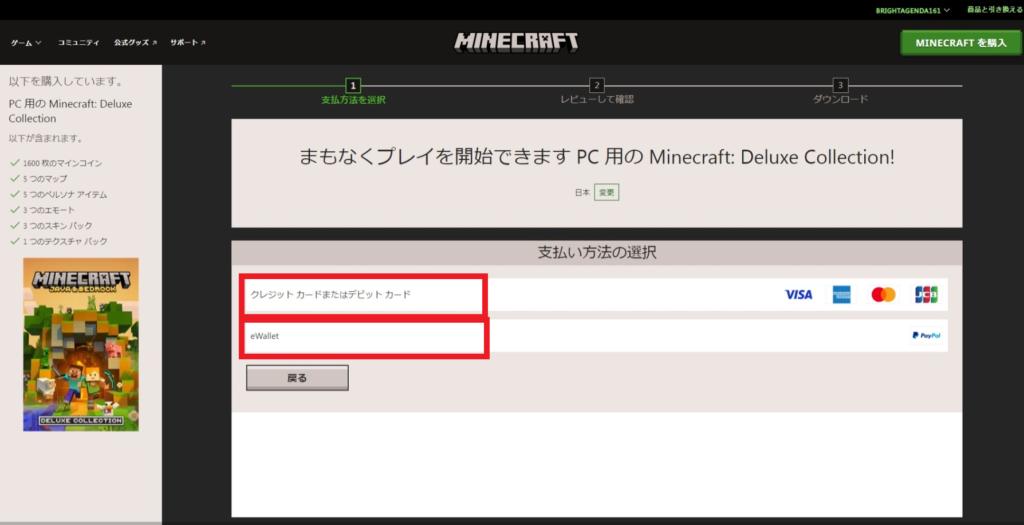Click the 3 つのエモート list item

49,210
